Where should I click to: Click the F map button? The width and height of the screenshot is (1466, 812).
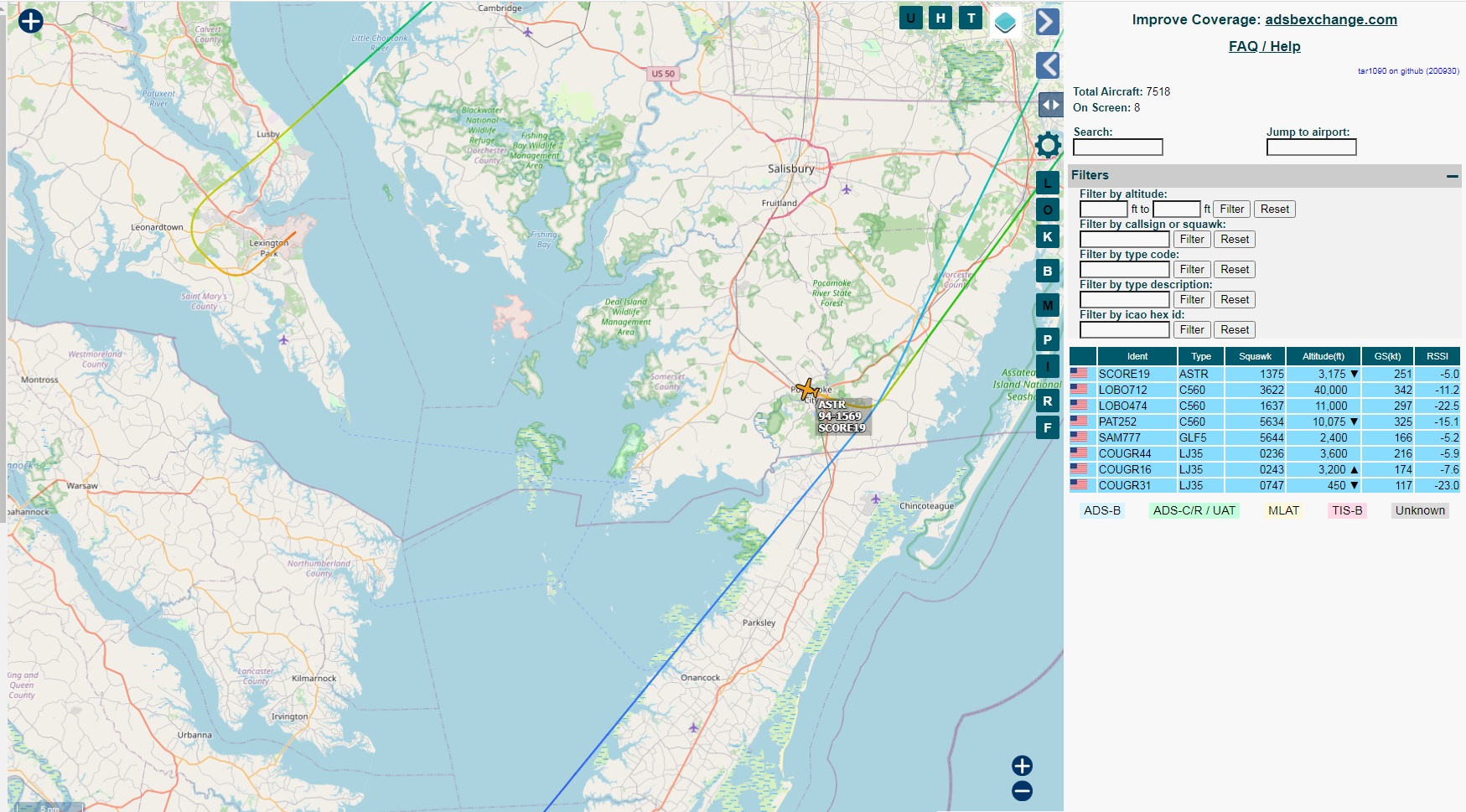1048,427
